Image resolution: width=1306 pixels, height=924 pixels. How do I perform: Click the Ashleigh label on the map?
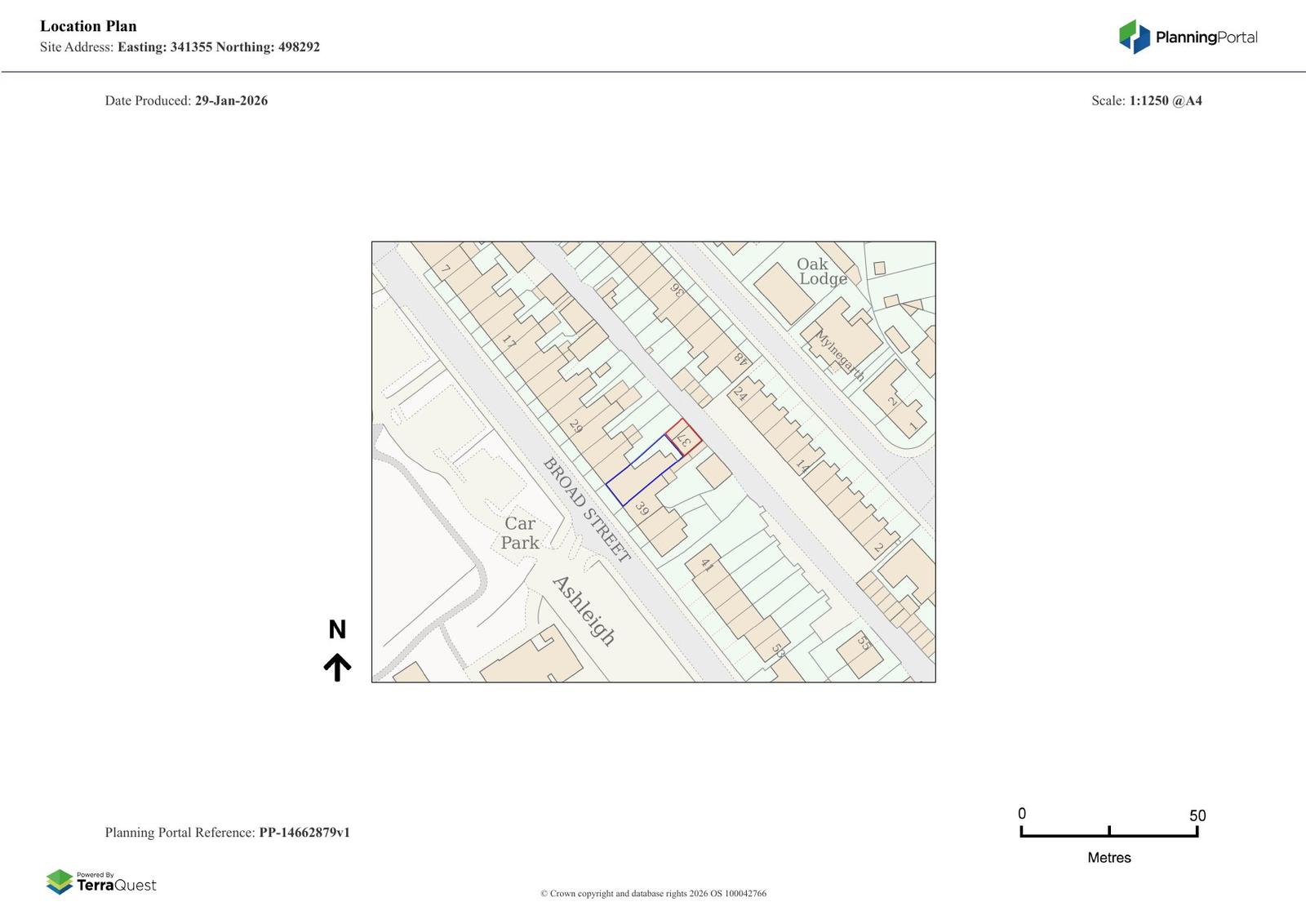(x=584, y=611)
